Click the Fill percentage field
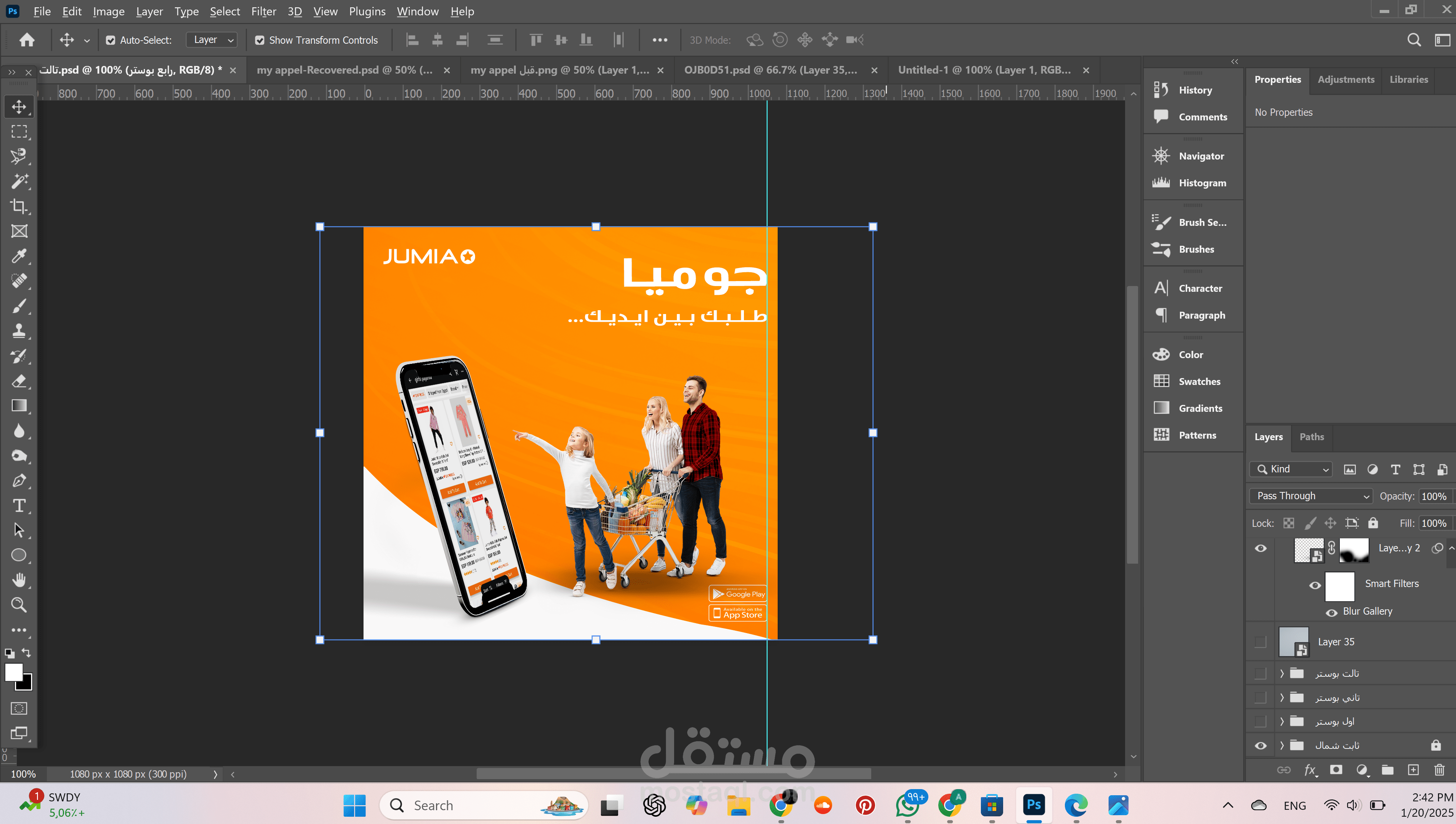This screenshot has width=1456, height=824. [1434, 523]
